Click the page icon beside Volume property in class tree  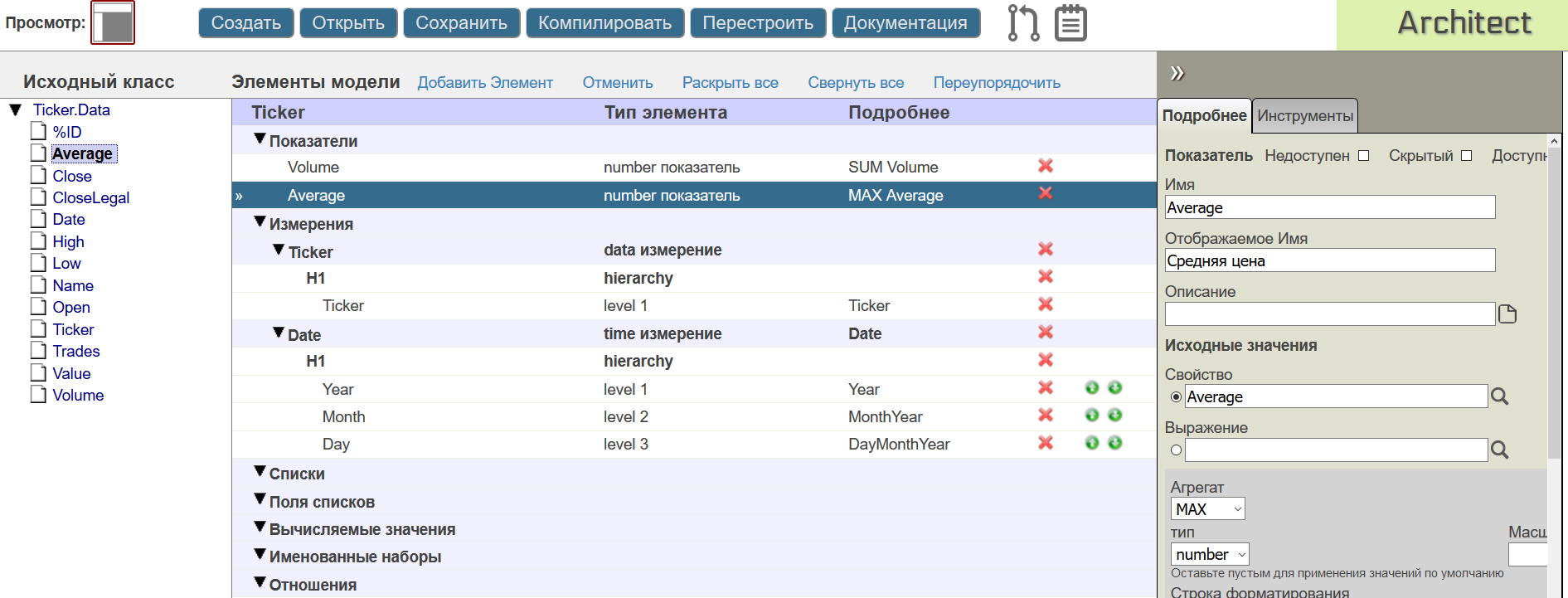[38, 394]
